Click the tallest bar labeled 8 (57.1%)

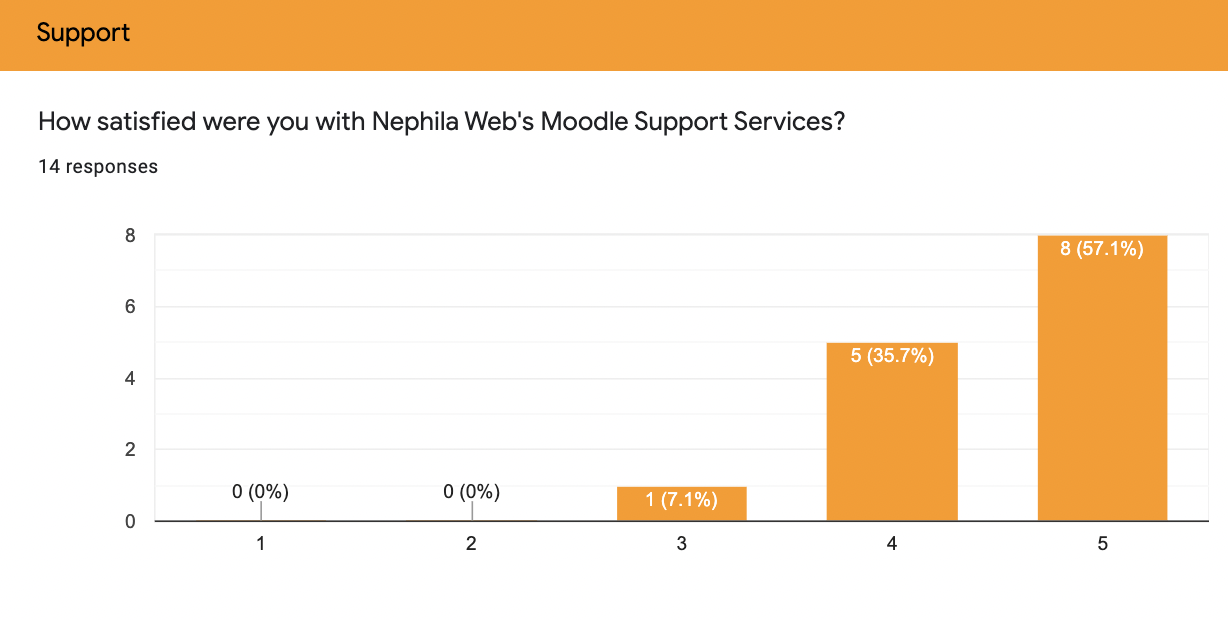[x=1102, y=378]
